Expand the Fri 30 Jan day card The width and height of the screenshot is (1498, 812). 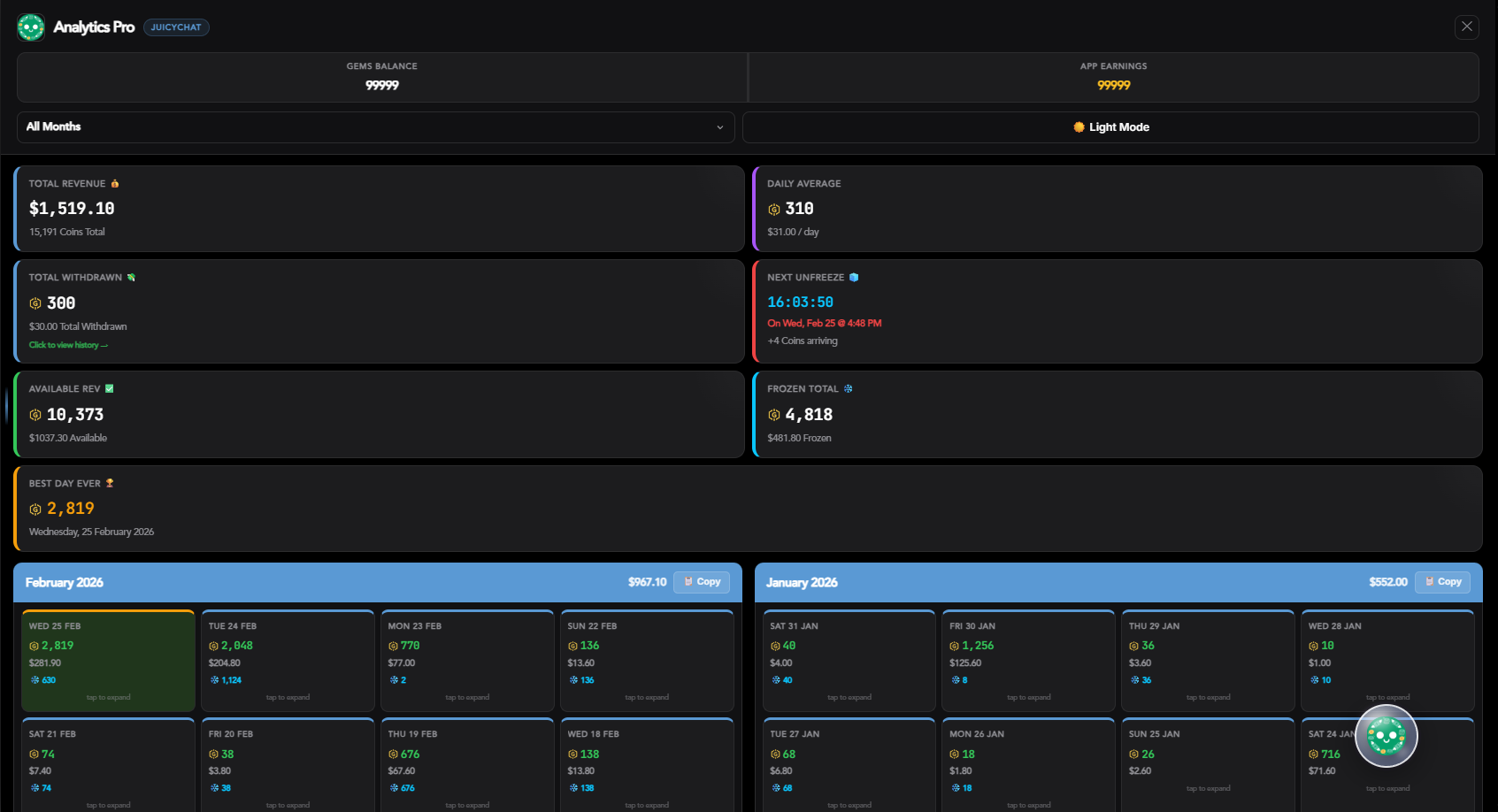[x=1028, y=661]
